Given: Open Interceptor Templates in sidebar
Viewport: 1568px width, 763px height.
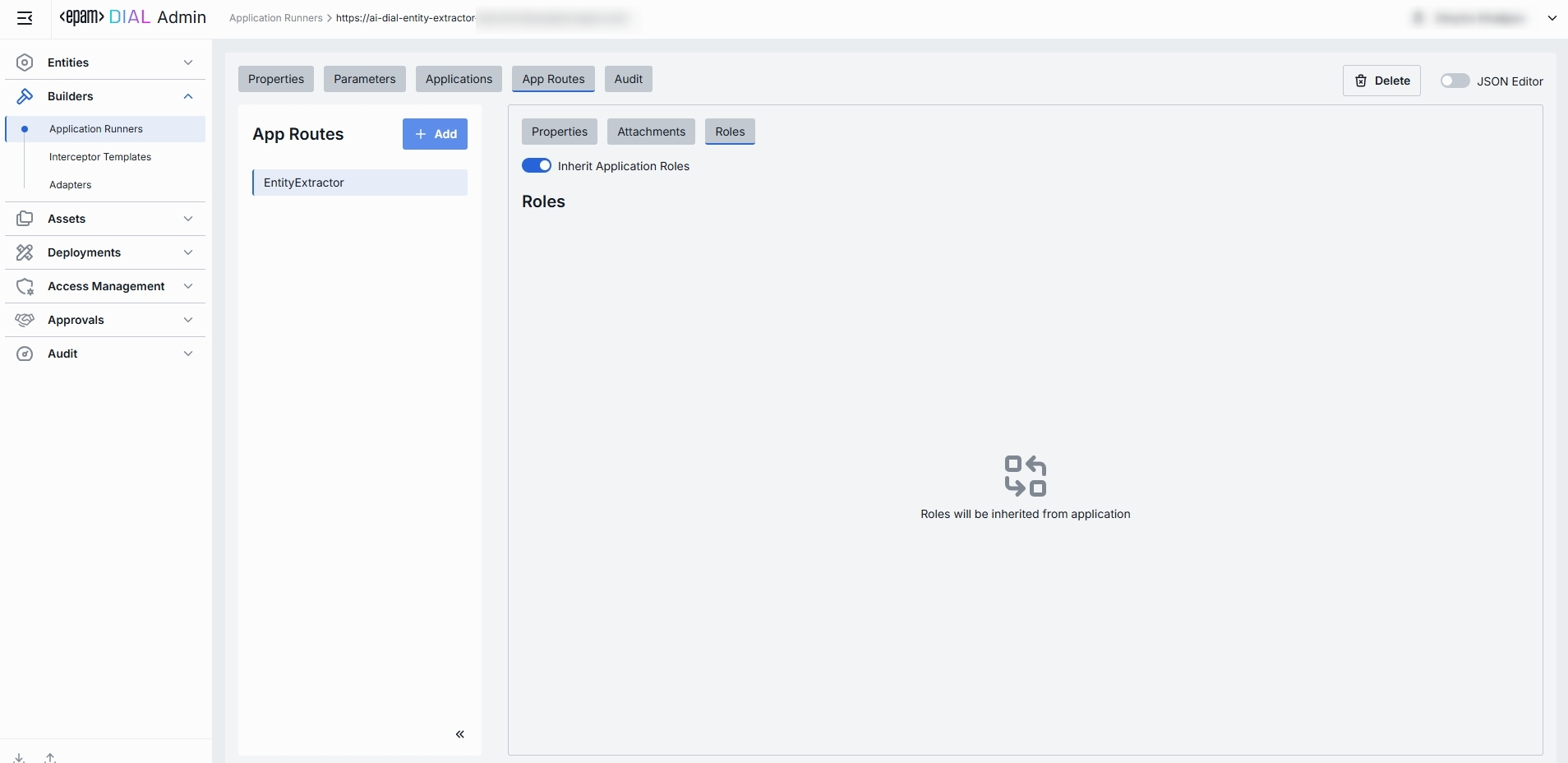Looking at the screenshot, I should [x=100, y=157].
